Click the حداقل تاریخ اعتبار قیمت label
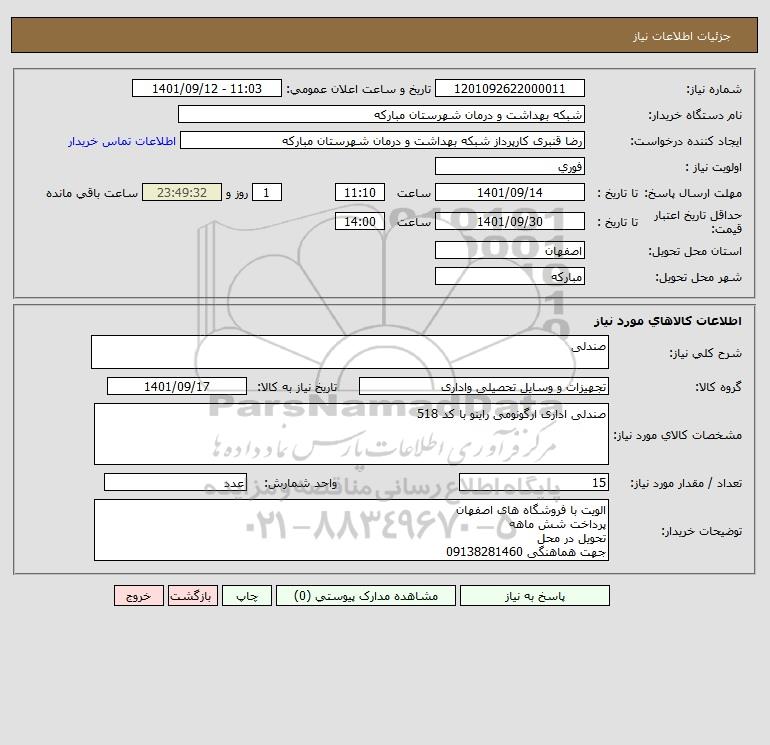770x745 pixels. tap(698, 222)
